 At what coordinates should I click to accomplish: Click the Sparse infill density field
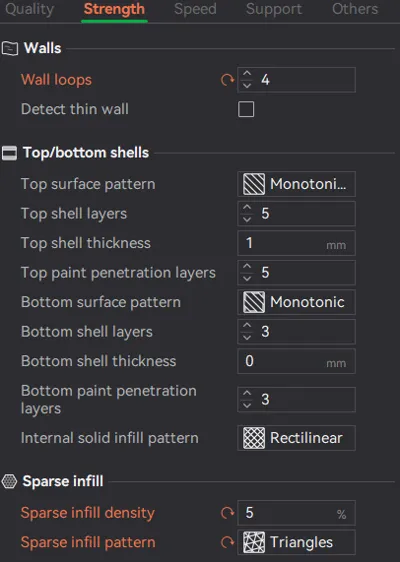(x=296, y=513)
